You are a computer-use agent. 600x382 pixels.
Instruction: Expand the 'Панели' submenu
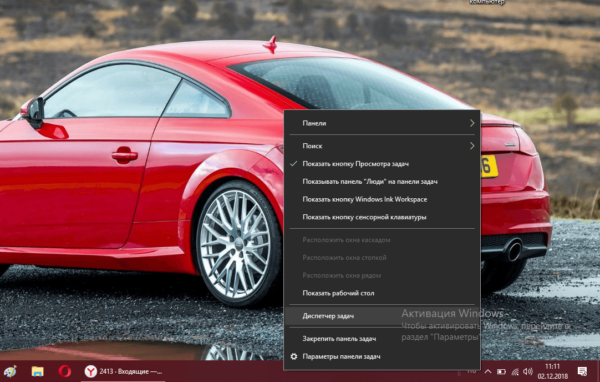point(382,123)
